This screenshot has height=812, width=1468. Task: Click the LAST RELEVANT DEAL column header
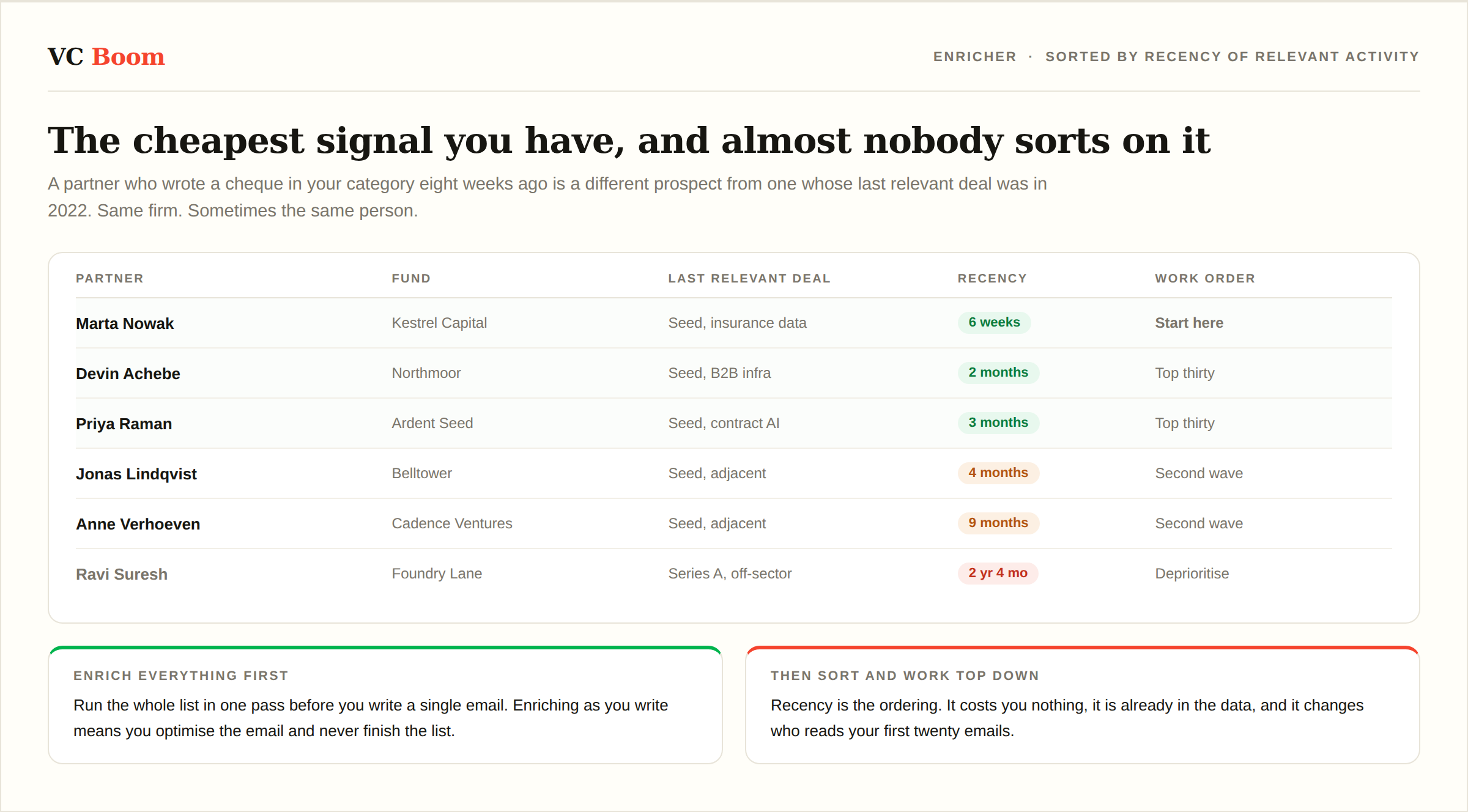click(749, 278)
